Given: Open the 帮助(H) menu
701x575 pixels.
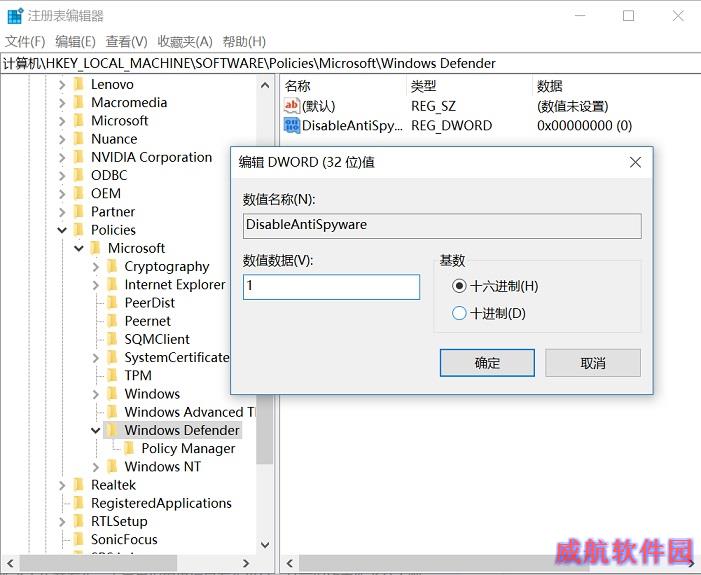Looking at the screenshot, I should (244, 42).
